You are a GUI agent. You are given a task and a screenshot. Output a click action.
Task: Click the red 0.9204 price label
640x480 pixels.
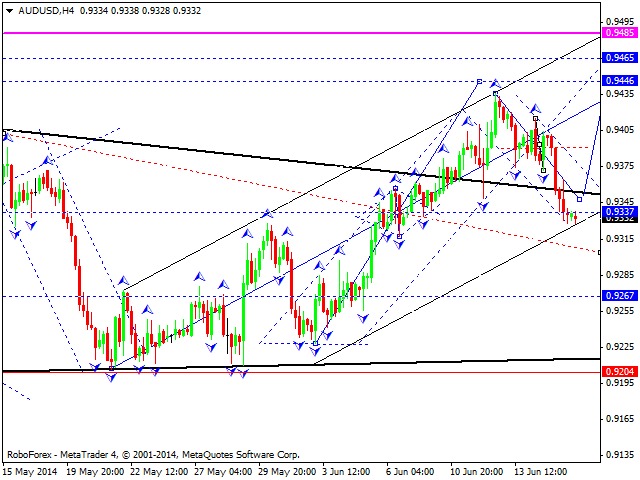tap(620, 371)
